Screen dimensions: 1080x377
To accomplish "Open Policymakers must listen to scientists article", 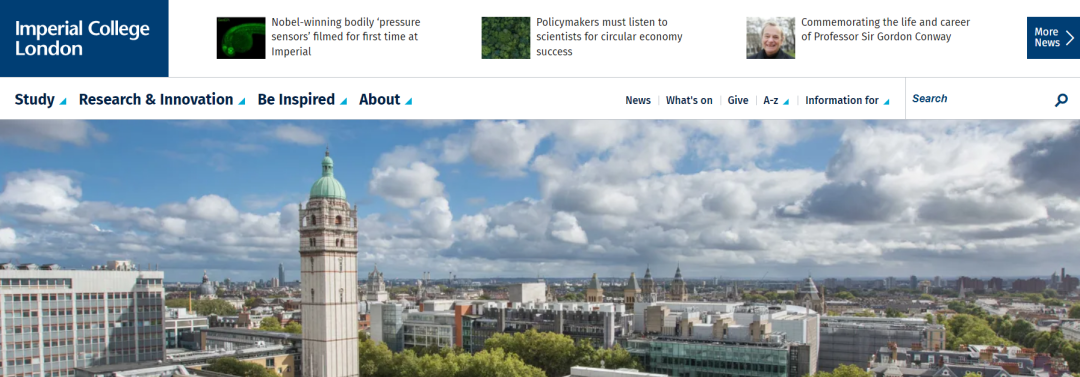I will 610,37.
